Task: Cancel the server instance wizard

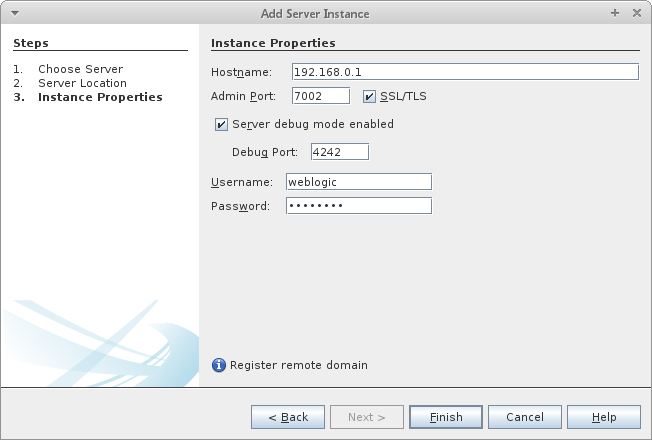Action: [x=525, y=417]
